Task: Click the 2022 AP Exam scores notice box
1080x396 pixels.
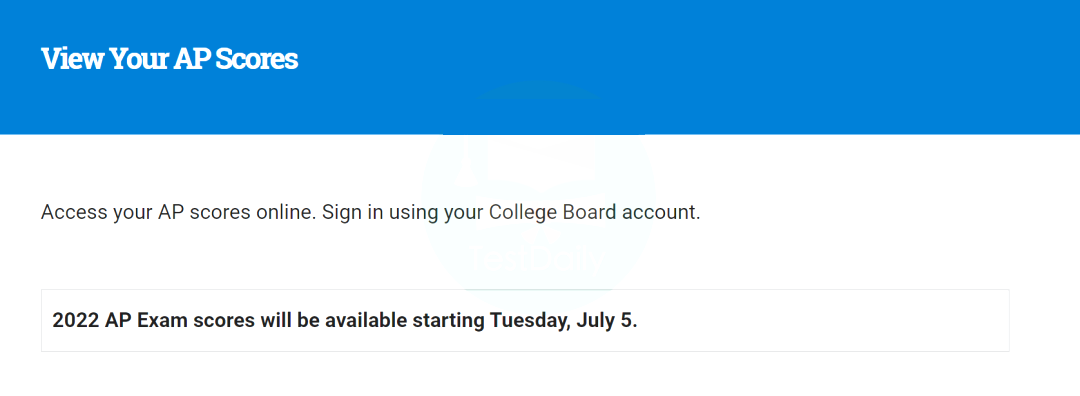Action: pyautogui.click(x=525, y=320)
